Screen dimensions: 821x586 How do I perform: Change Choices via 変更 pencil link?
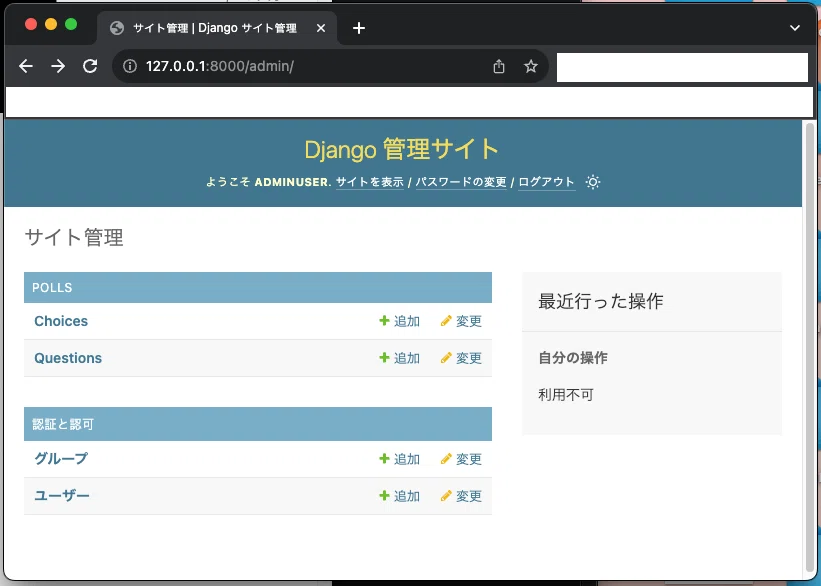click(x=461, y=321)
